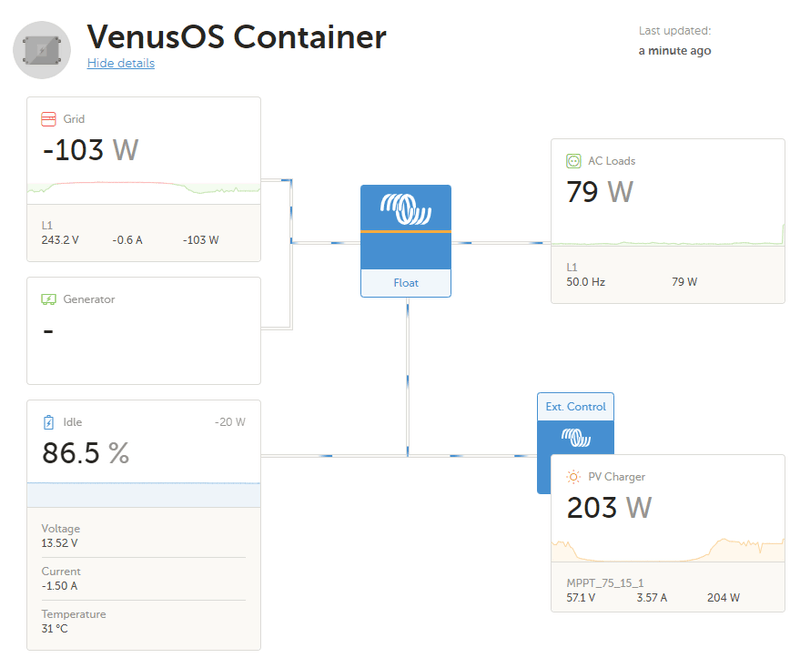Click the Grid meter icon

(x=48, y=119)
